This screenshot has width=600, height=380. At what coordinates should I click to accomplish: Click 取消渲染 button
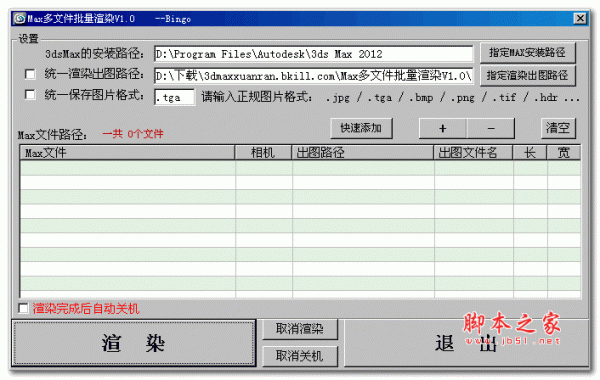coord(300,329)
